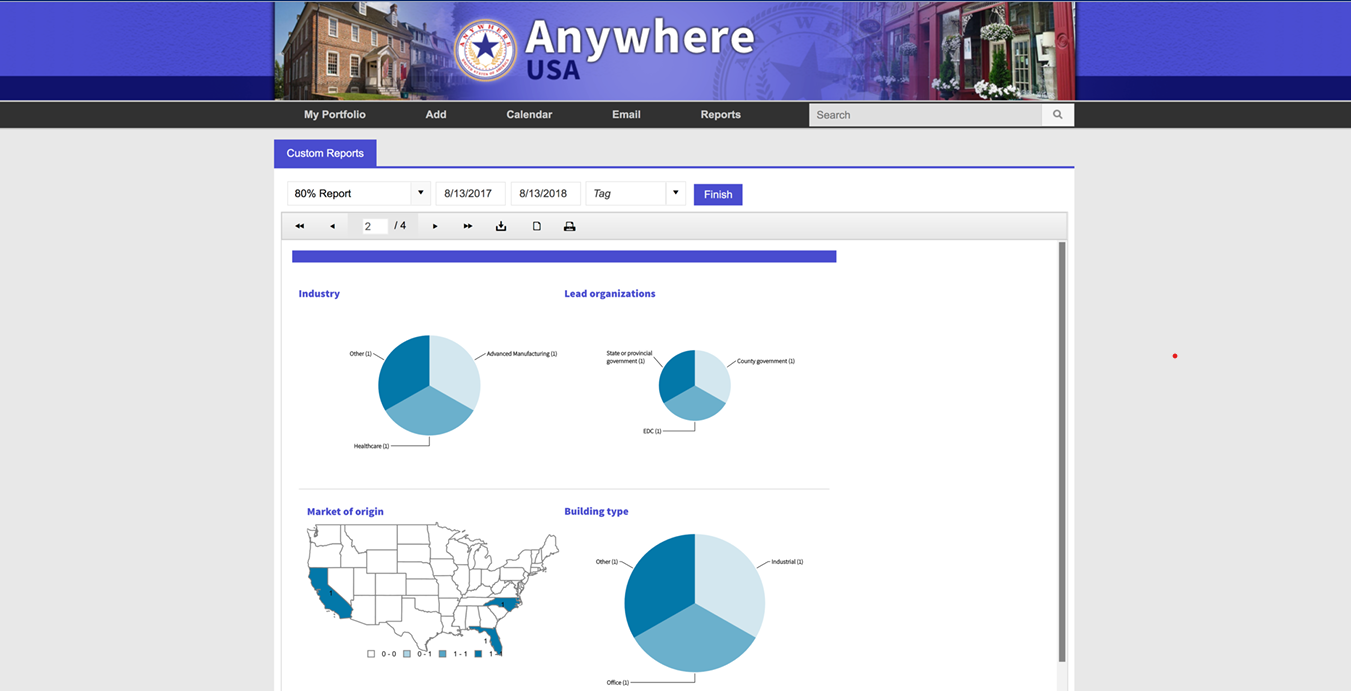Jump to the last report page
The height and width of the screenshot is (691, 1351).
pyautogui.click(x=468, y=226)
